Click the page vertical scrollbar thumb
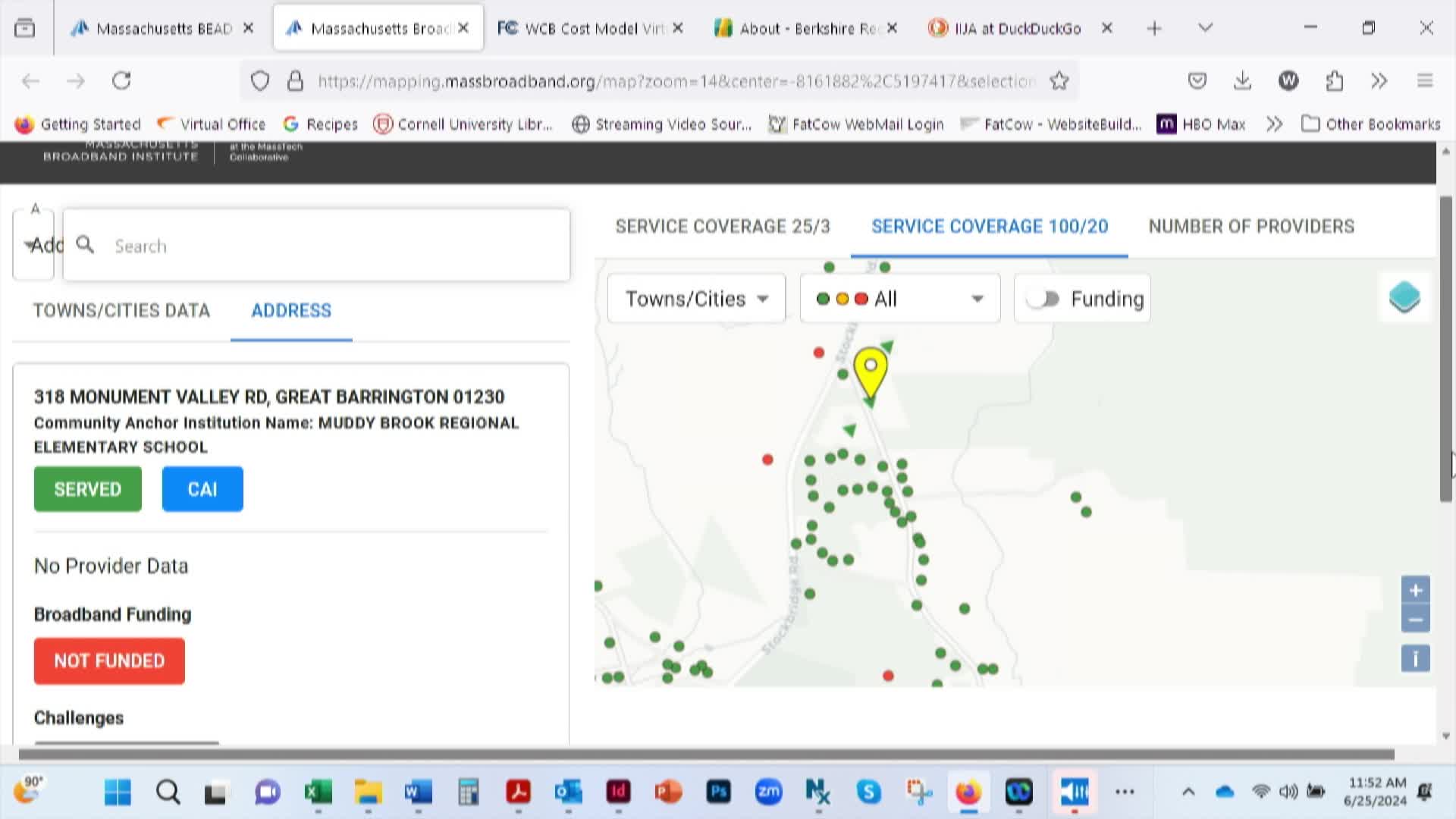 (x=1446, y=349)
